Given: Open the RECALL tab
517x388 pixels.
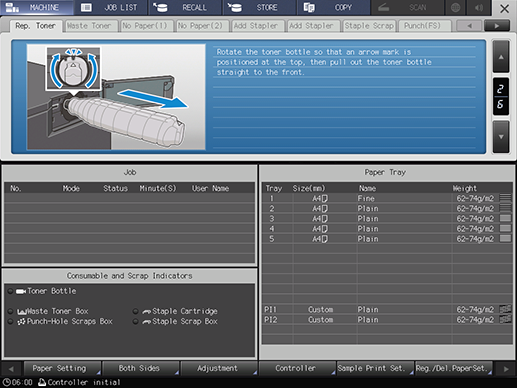Looking at the screenshot, I should (185, 7).
